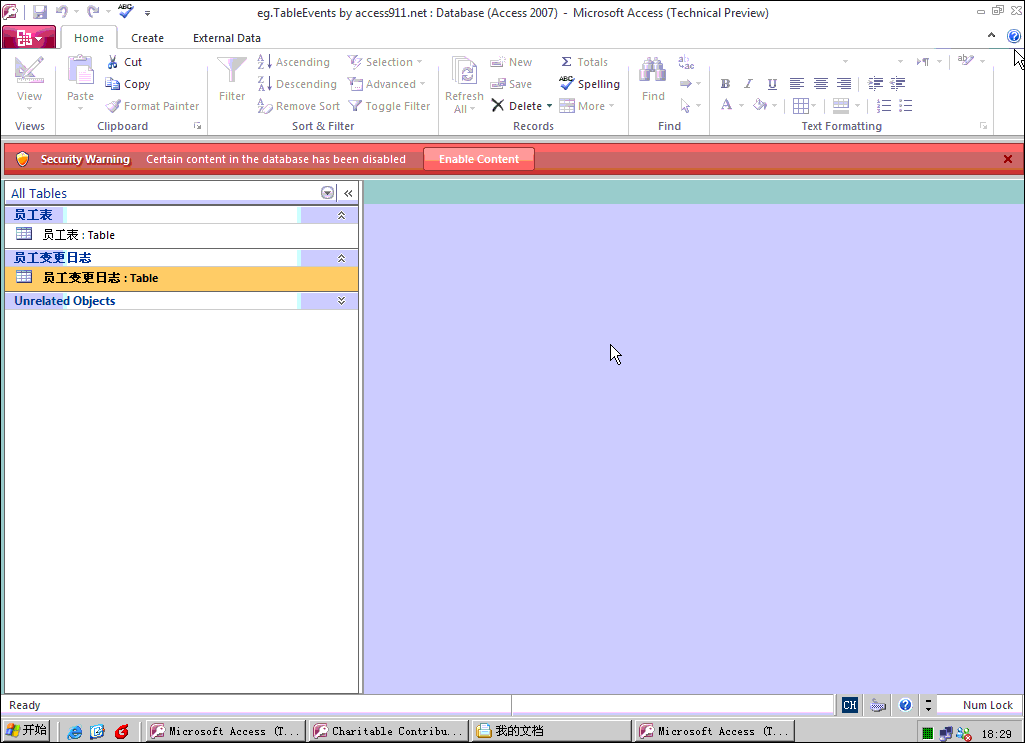Select the Format Painter brush

[113, 106]
